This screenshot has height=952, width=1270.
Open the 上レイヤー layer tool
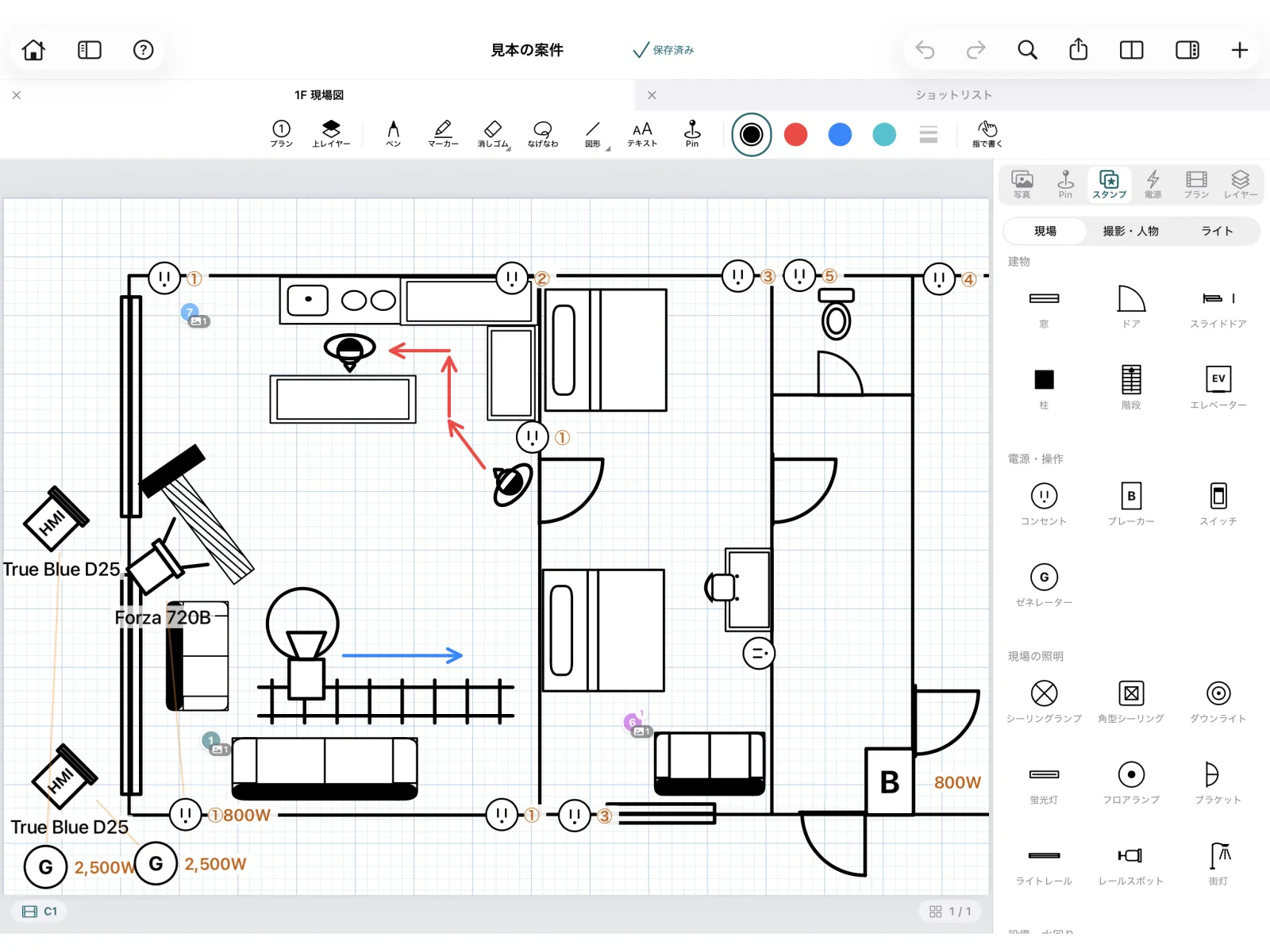click(x=331, y=133)
